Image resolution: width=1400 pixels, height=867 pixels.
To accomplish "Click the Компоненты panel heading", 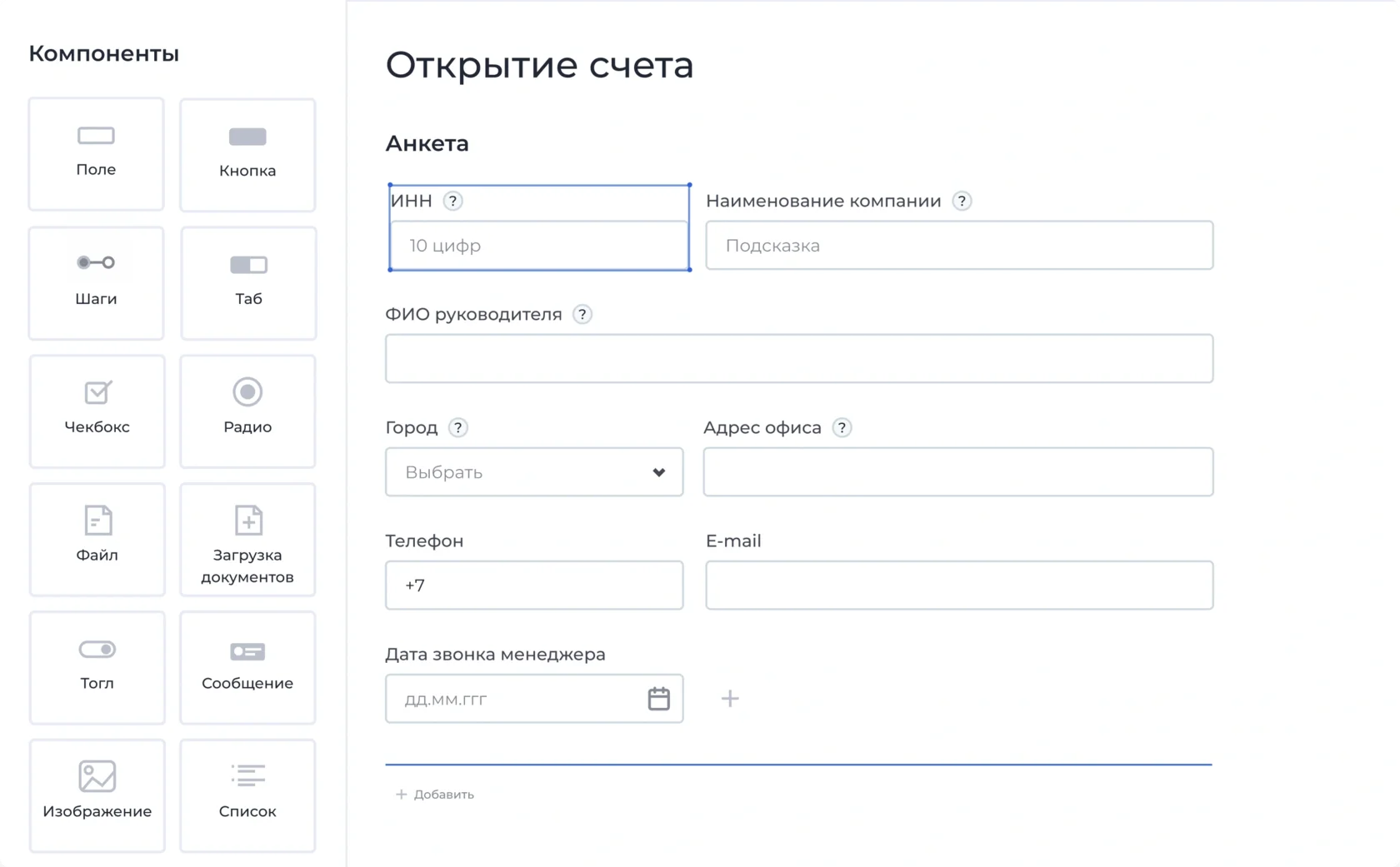I will 103,53.
